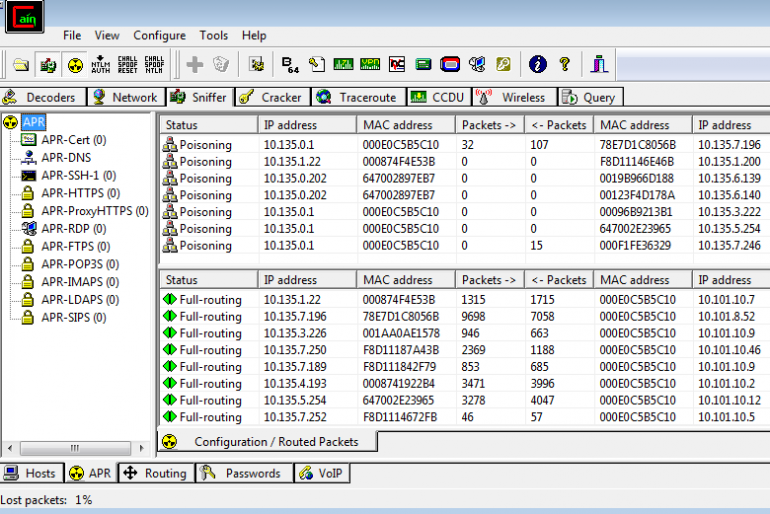Open the Routing bottom tab
The width and height of the screenshot is (770, 514).
pos(156,473)
